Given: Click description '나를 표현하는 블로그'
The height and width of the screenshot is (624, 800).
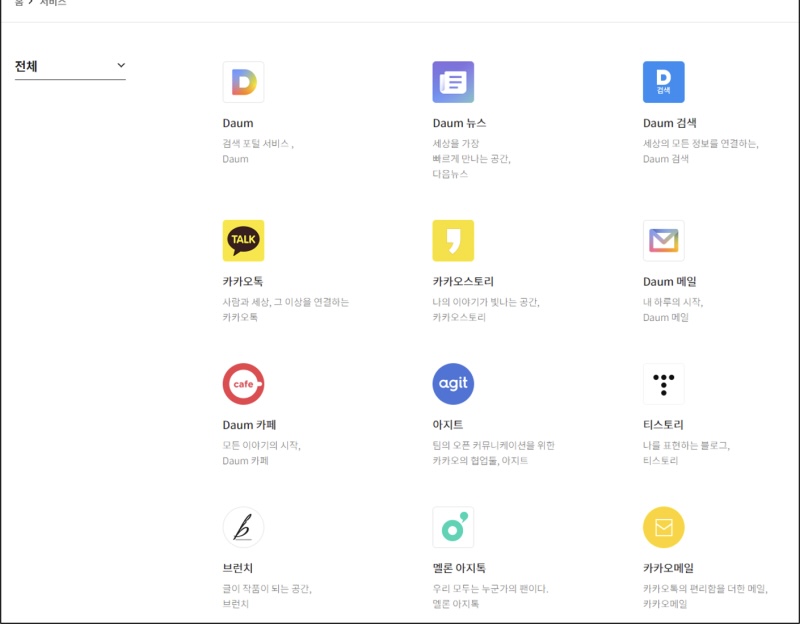Looking at the screenshot, I should pyautogui.click(x=686, y=445).
